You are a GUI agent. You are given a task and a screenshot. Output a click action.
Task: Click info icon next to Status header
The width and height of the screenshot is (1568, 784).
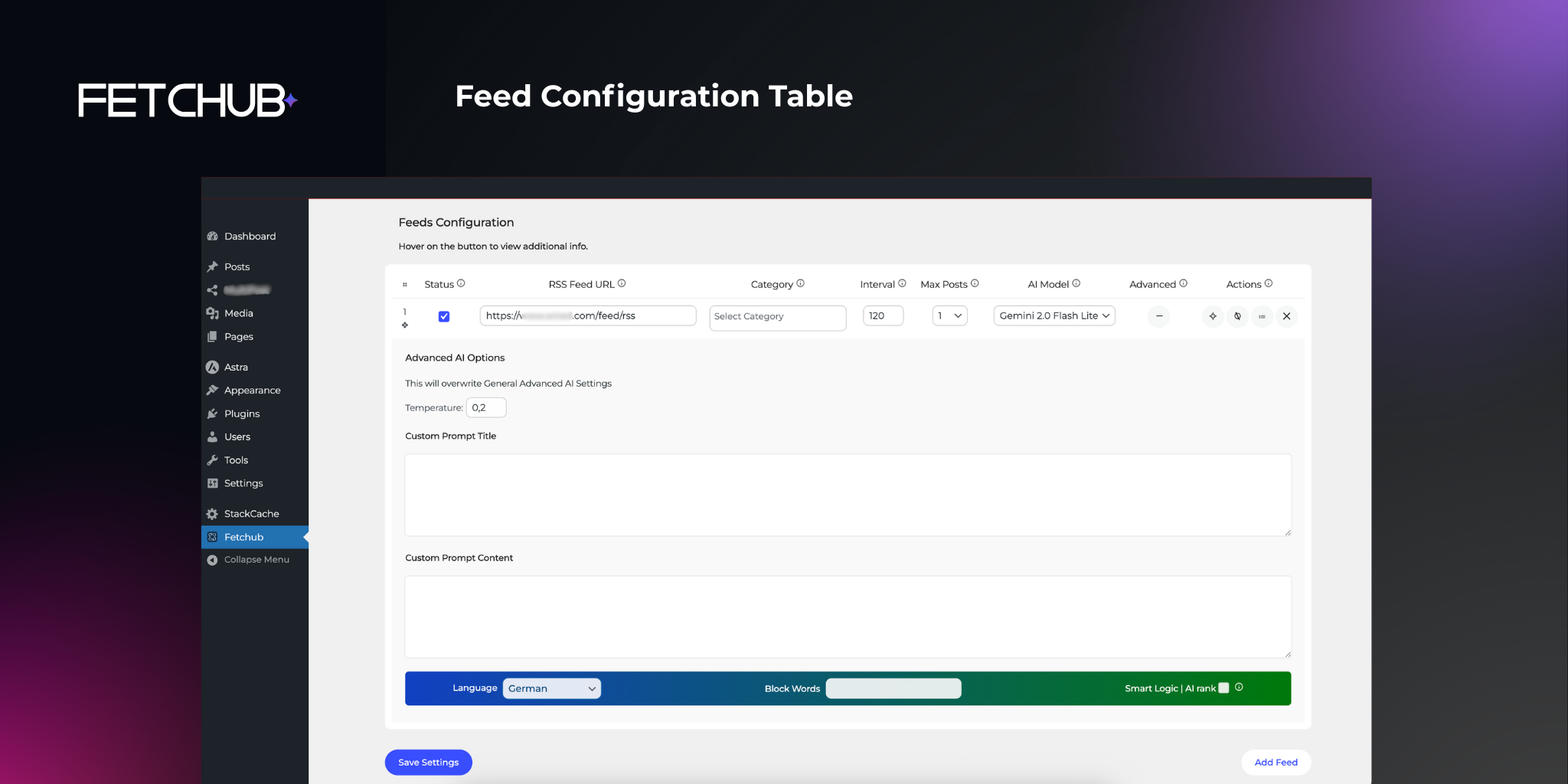click(x=461, y=283)
